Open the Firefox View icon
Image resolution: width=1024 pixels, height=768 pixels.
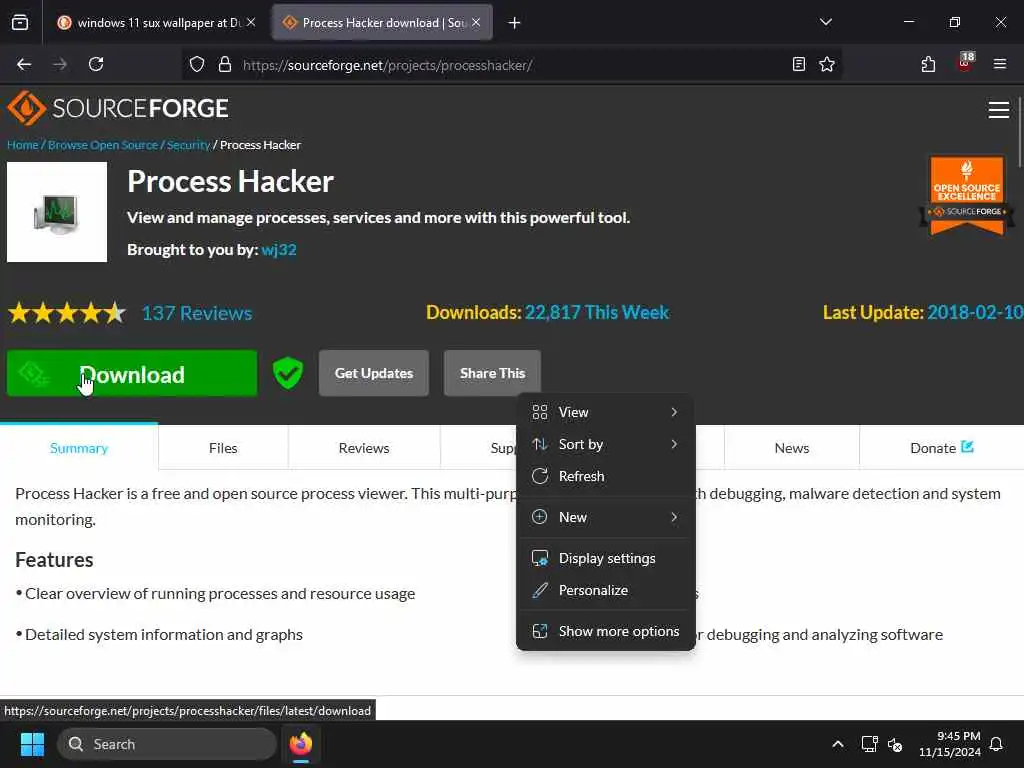(x=20, y=23)
